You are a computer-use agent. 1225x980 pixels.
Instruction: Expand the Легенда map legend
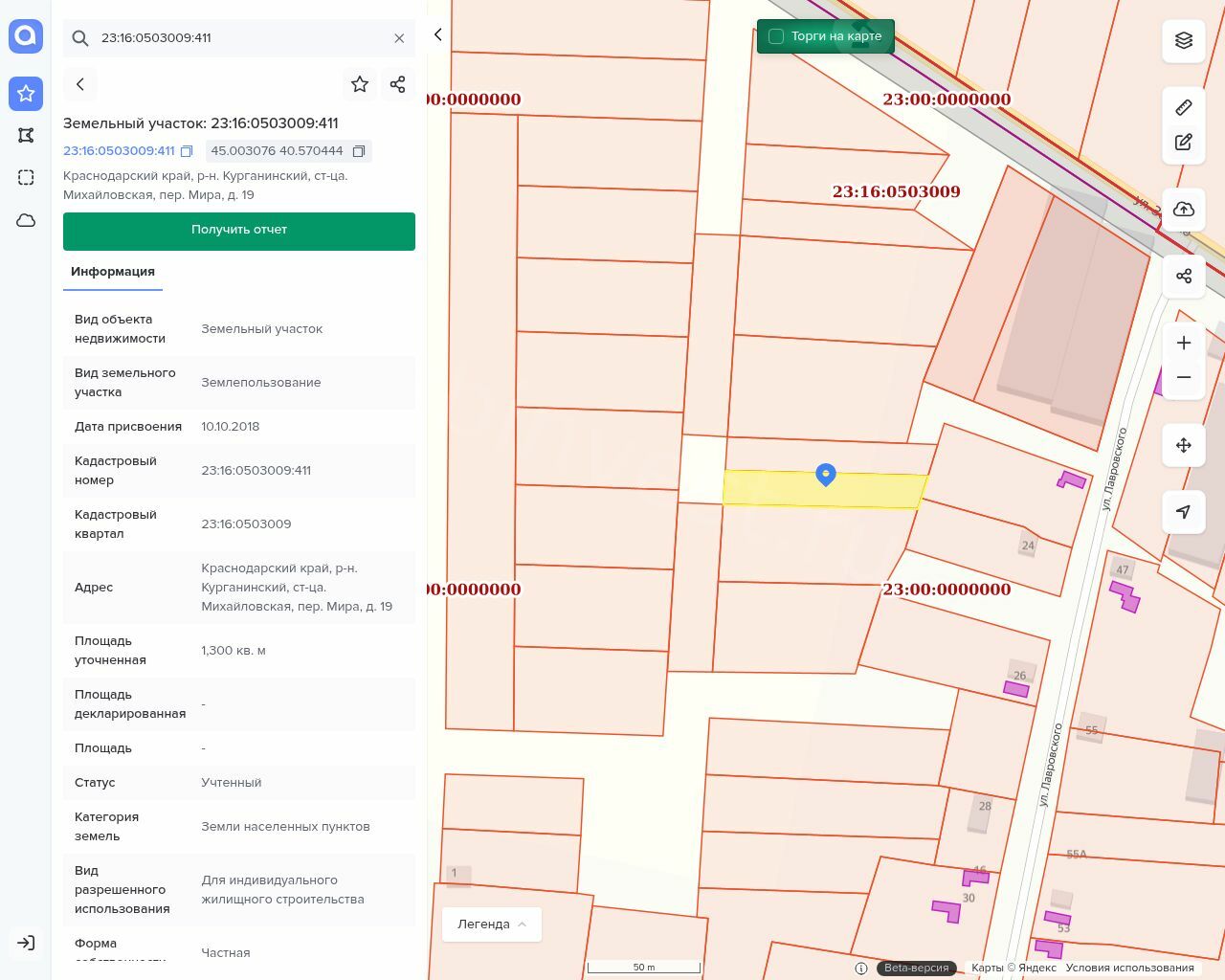pyautogui.click(x=492, y=924)
